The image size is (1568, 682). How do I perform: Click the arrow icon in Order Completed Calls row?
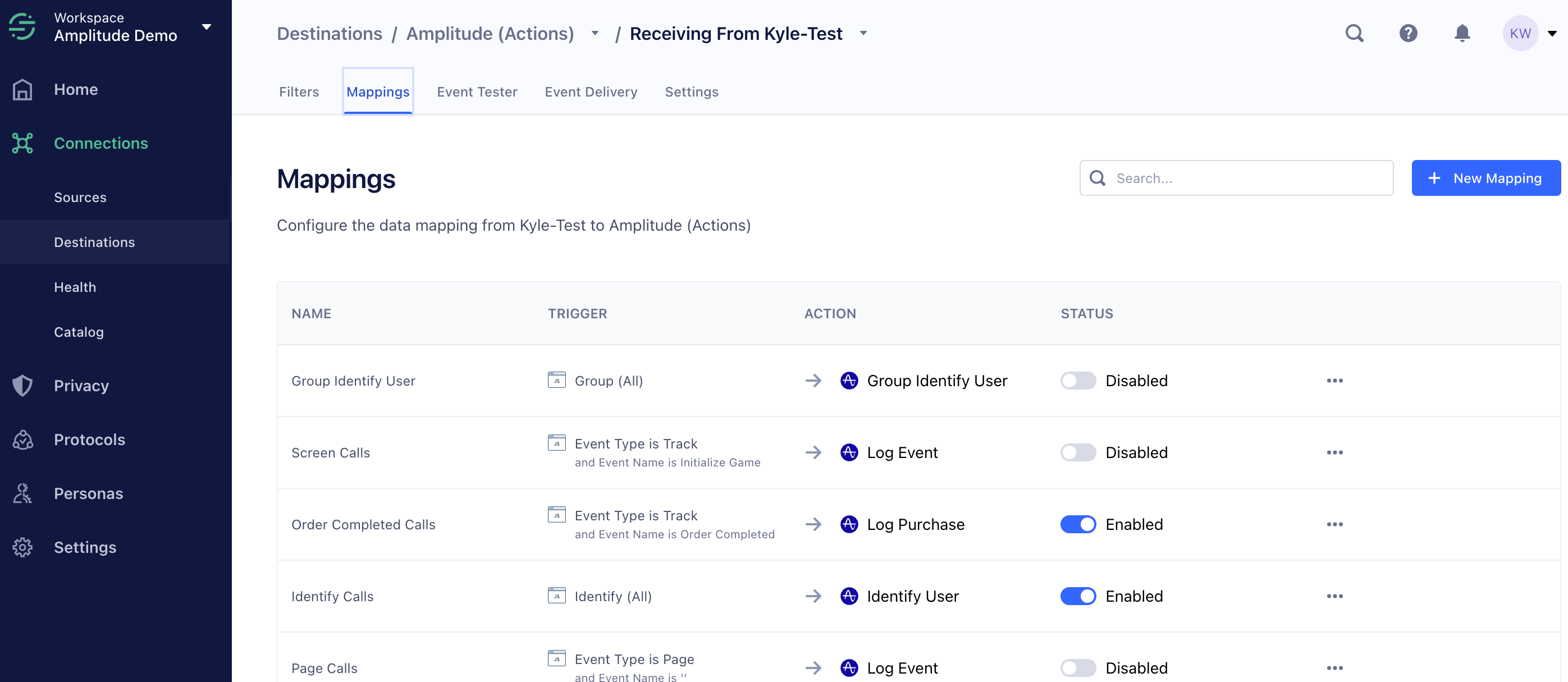coord(813,524)
